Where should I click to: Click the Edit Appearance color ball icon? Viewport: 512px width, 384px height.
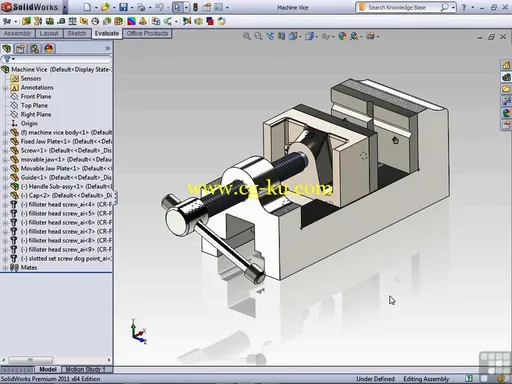pos(342,36)
